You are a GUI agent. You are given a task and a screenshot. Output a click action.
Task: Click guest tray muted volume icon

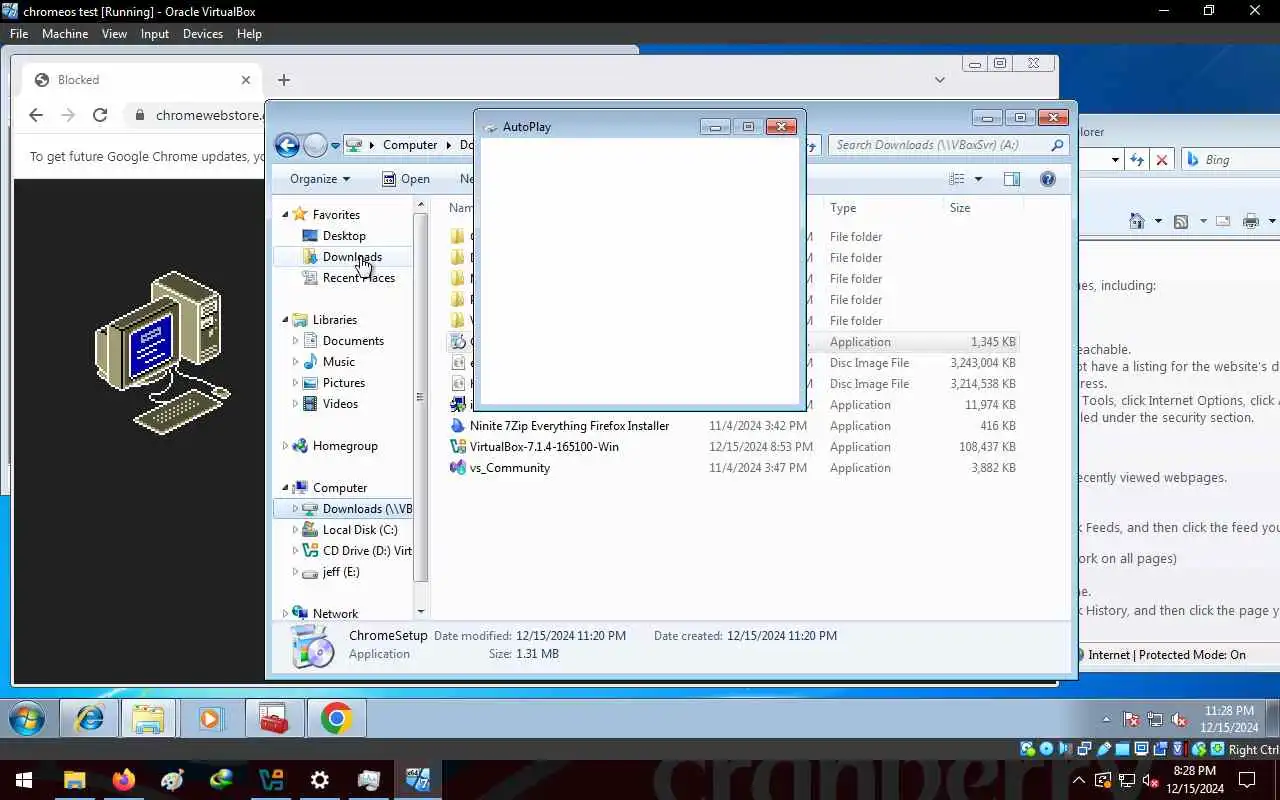click(1178, 719)
